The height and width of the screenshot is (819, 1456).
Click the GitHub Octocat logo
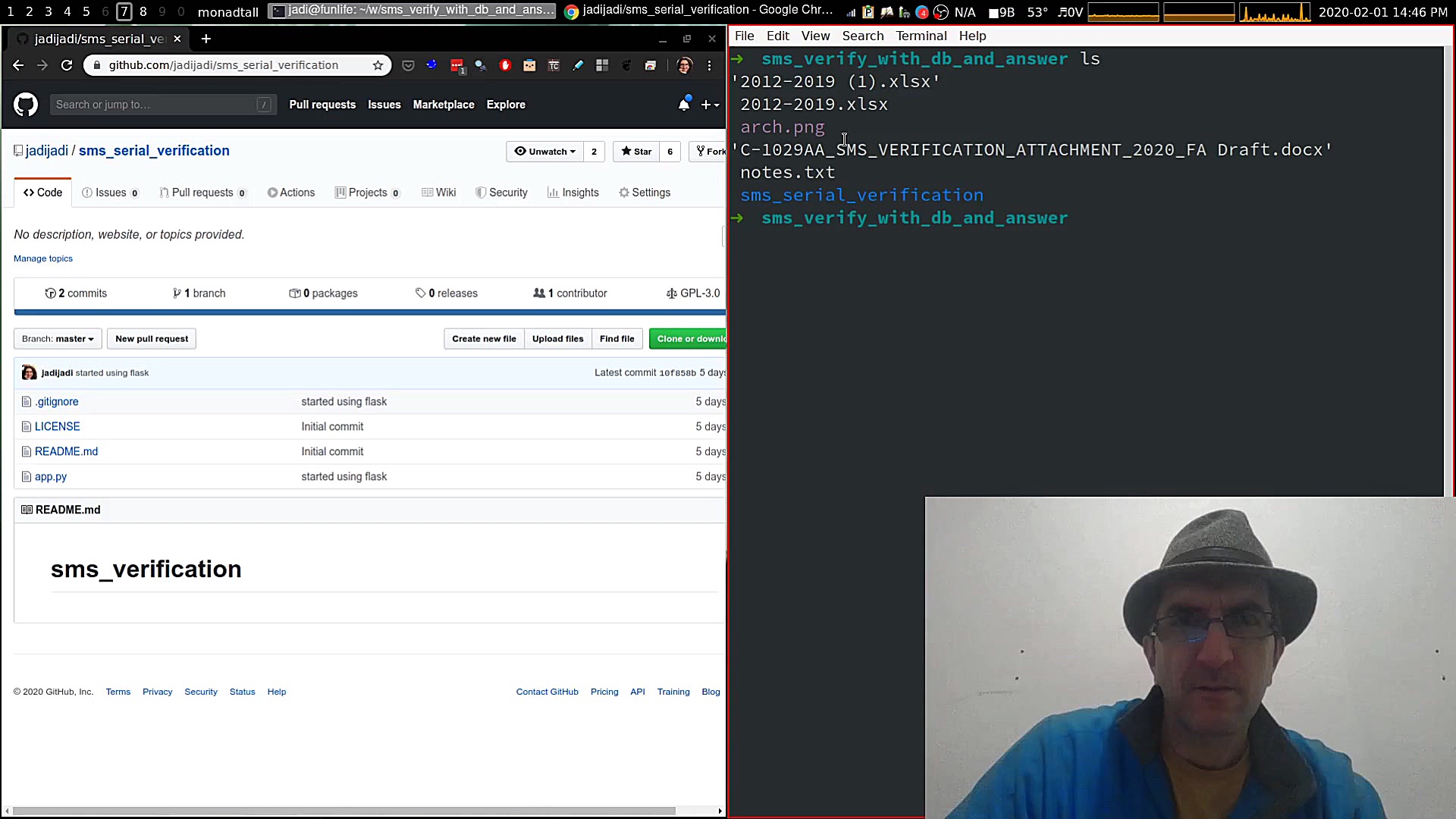pos(26,105)
